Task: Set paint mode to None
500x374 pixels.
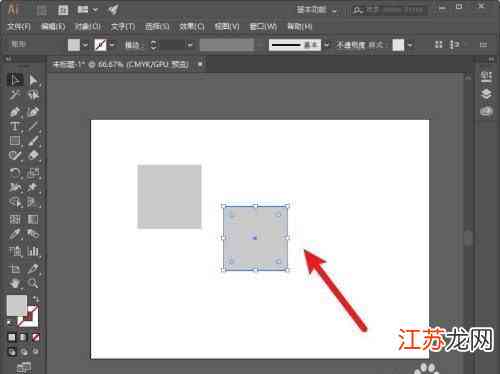Action: coord(36,337)
